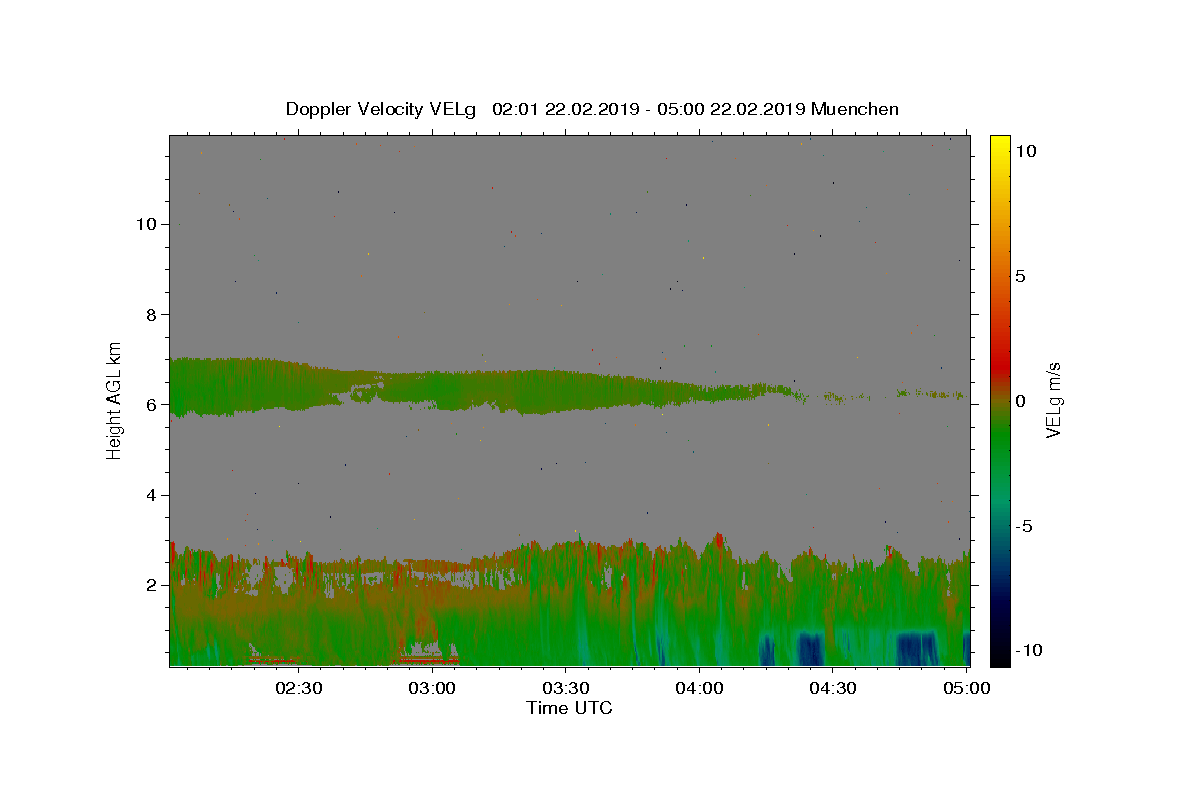Click the colorbar value -5 label

1024,526
